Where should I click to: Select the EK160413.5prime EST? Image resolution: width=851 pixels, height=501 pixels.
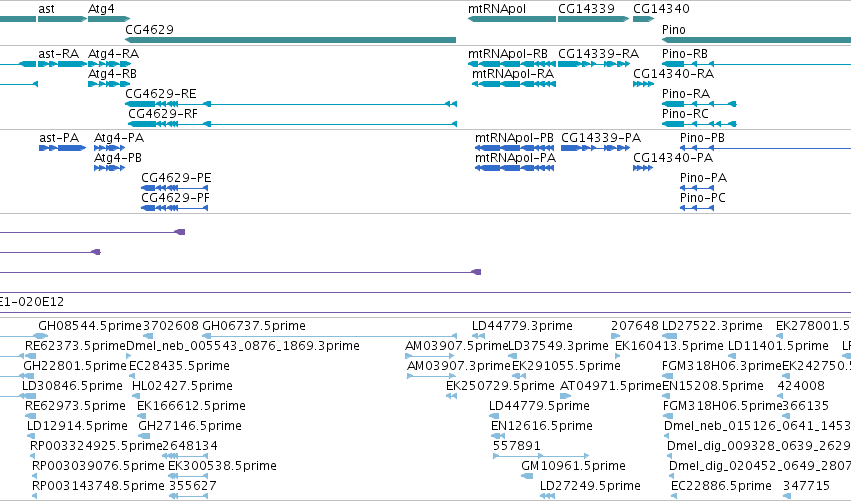[x=669, y=346]
